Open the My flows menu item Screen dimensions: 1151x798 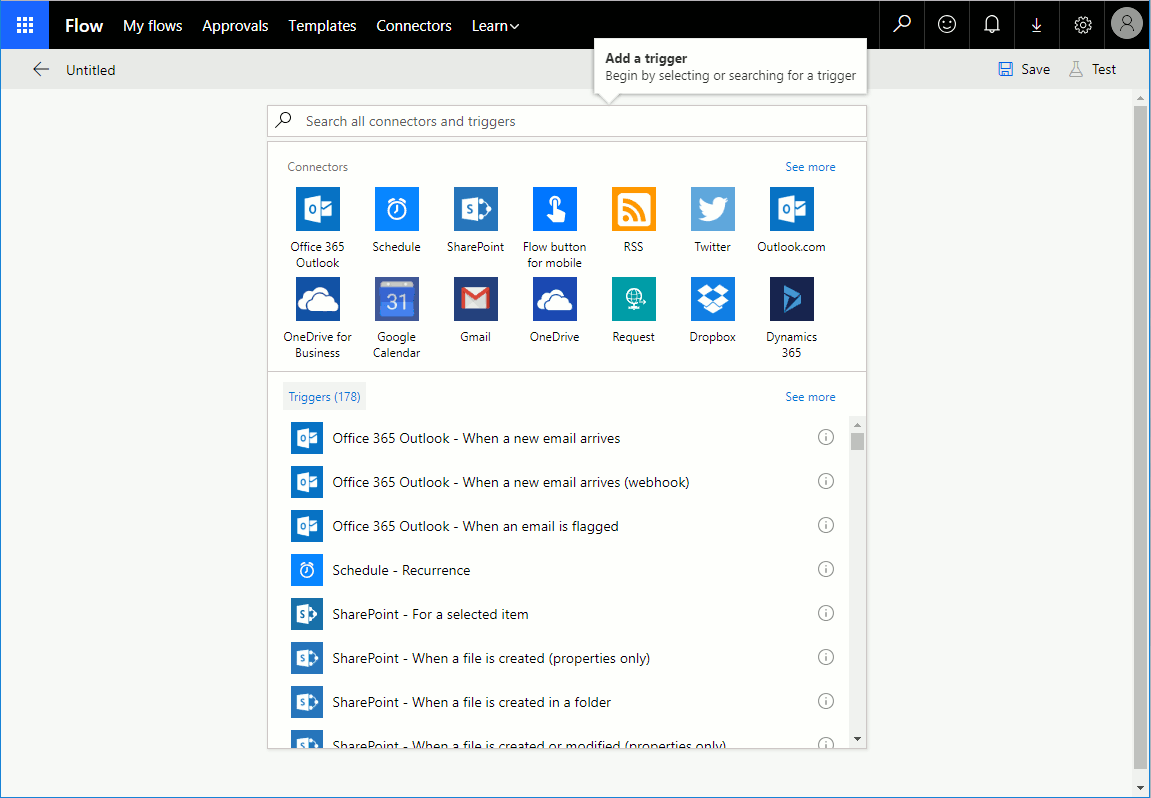(153, 26)
